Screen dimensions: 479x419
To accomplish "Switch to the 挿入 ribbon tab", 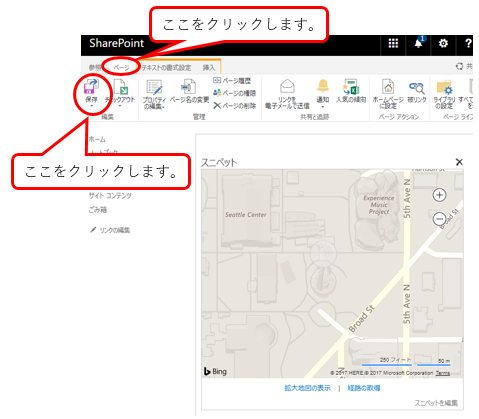I will (209, 68).
